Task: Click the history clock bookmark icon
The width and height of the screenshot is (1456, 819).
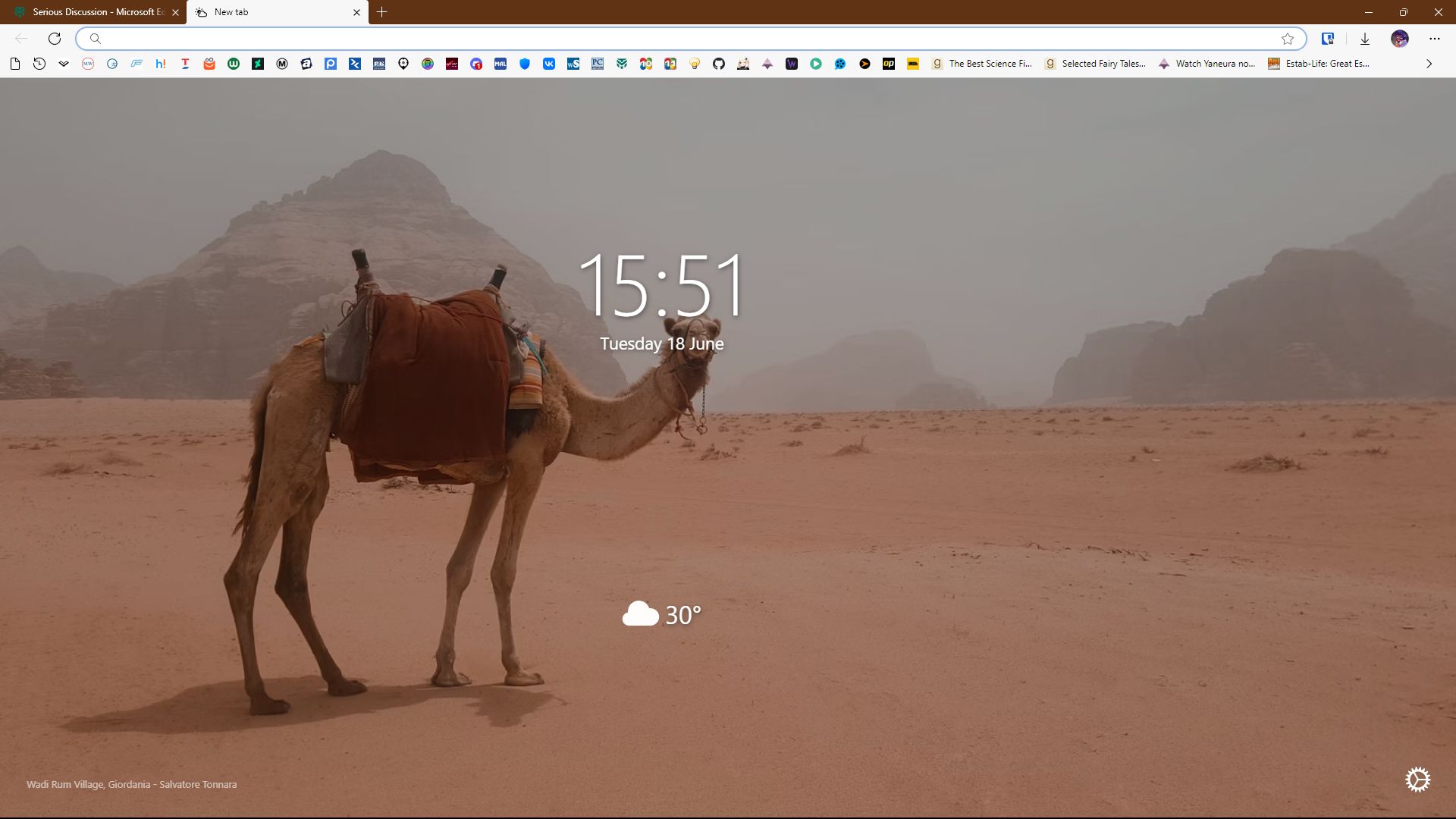Action: pos(39,64)
